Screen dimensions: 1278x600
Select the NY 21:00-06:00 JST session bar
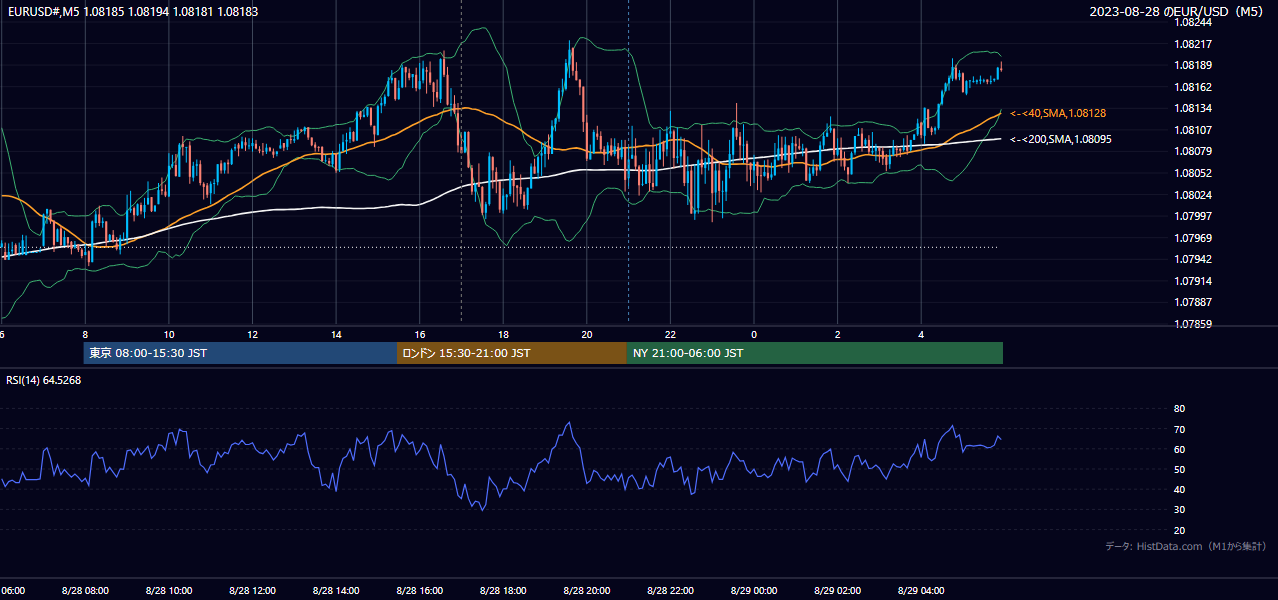tap(815, 353)
